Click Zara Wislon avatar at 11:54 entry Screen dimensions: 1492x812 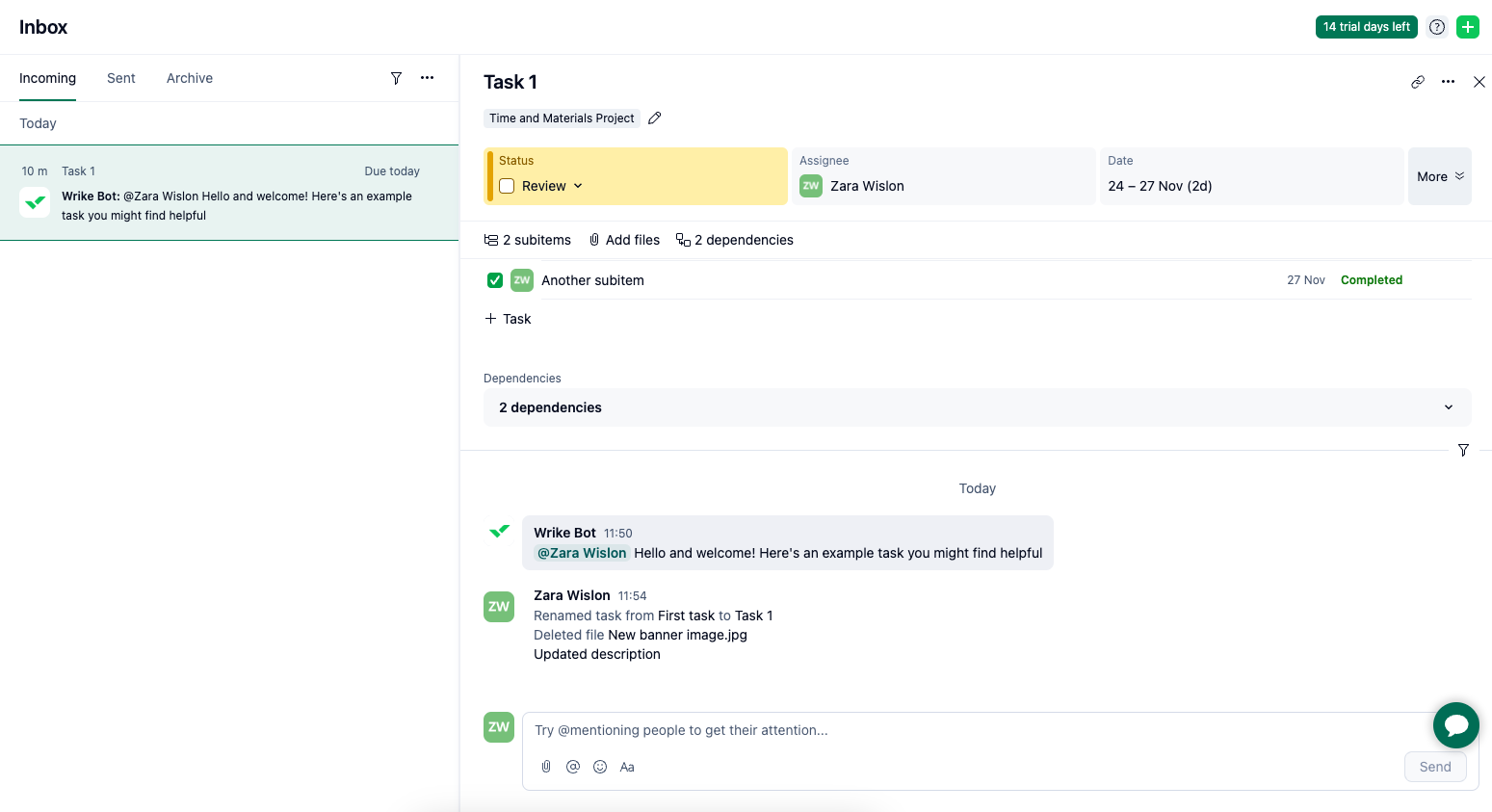[x=499, y=607]
